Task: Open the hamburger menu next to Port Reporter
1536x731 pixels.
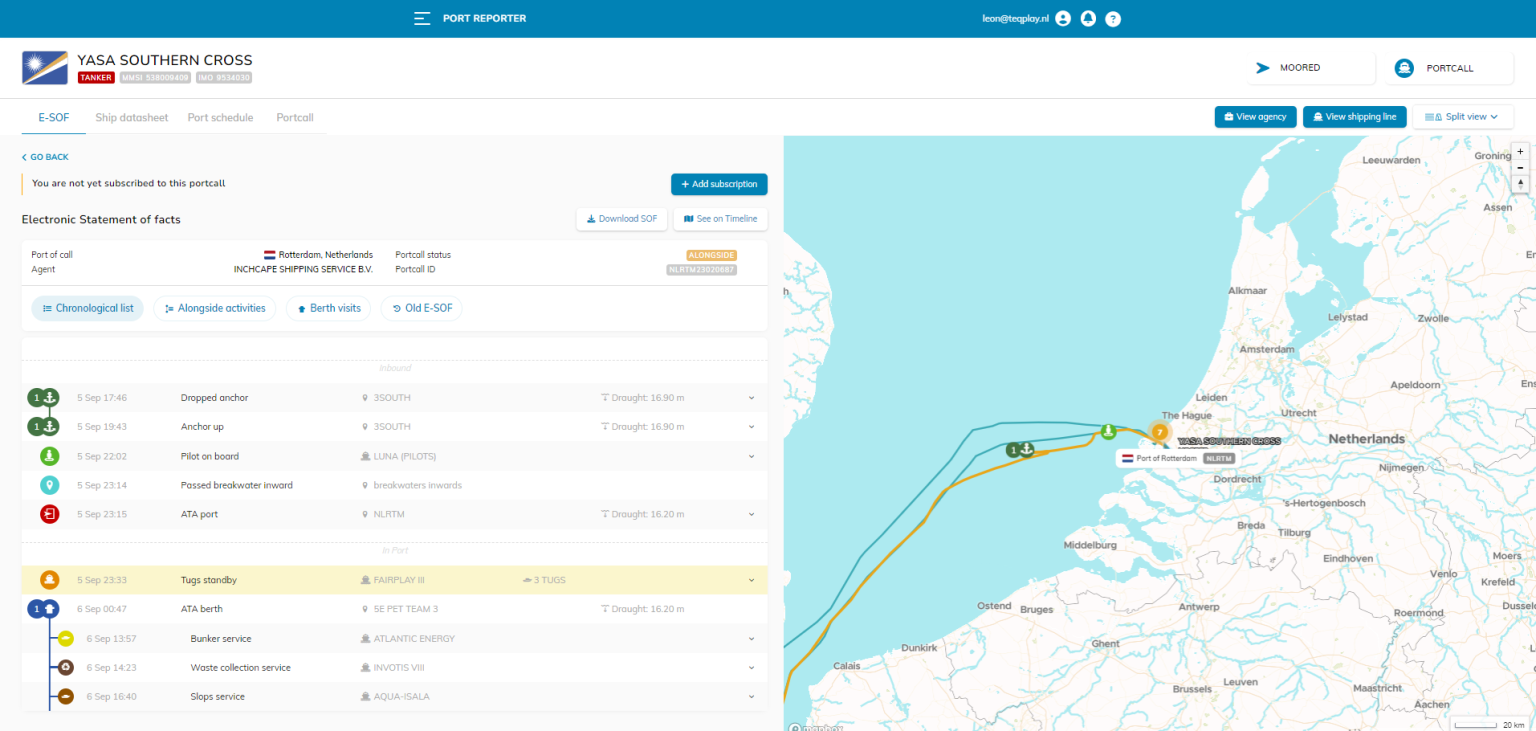Action: (422, 18)
